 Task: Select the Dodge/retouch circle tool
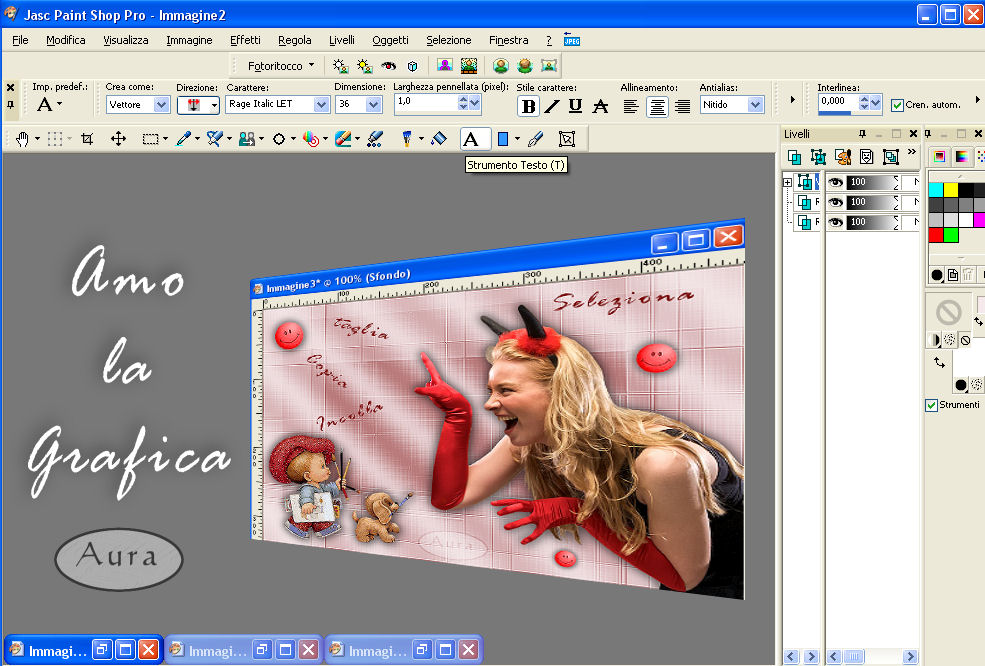click(x=279, y=139)
